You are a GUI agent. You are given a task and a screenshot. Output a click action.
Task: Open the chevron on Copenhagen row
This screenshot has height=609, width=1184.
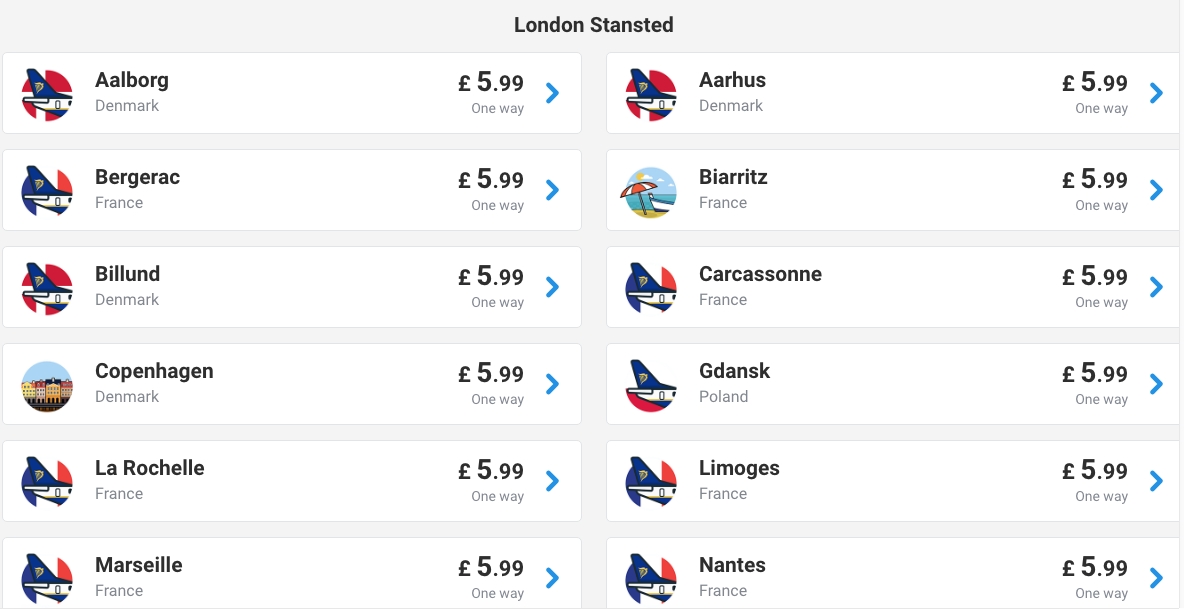pos(552,384)
